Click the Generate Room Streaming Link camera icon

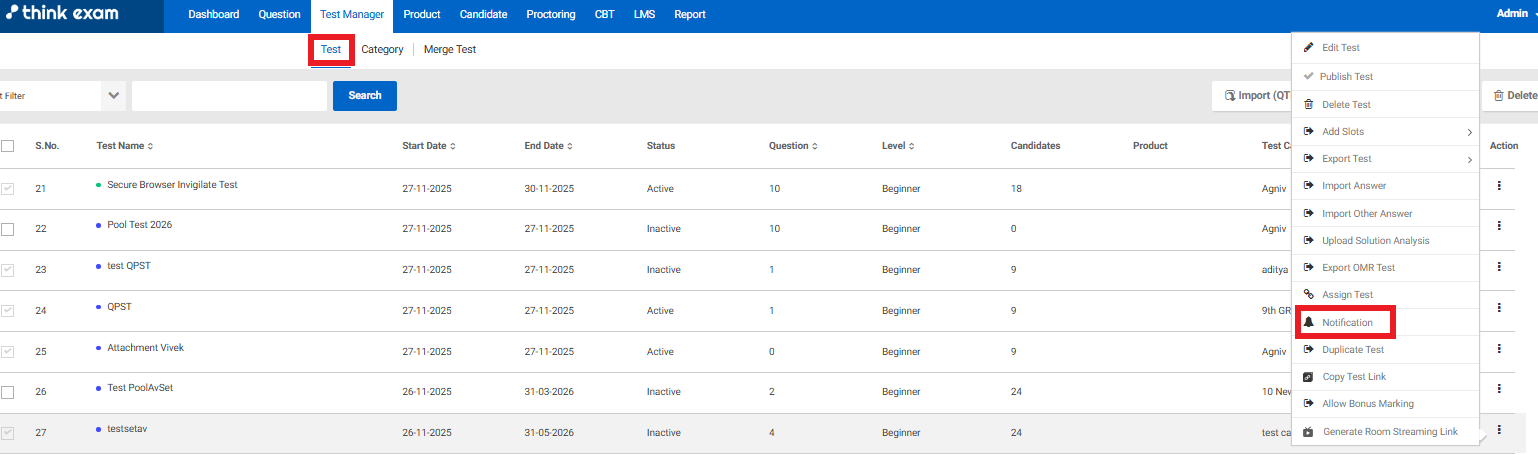[x=1308, y=432]
